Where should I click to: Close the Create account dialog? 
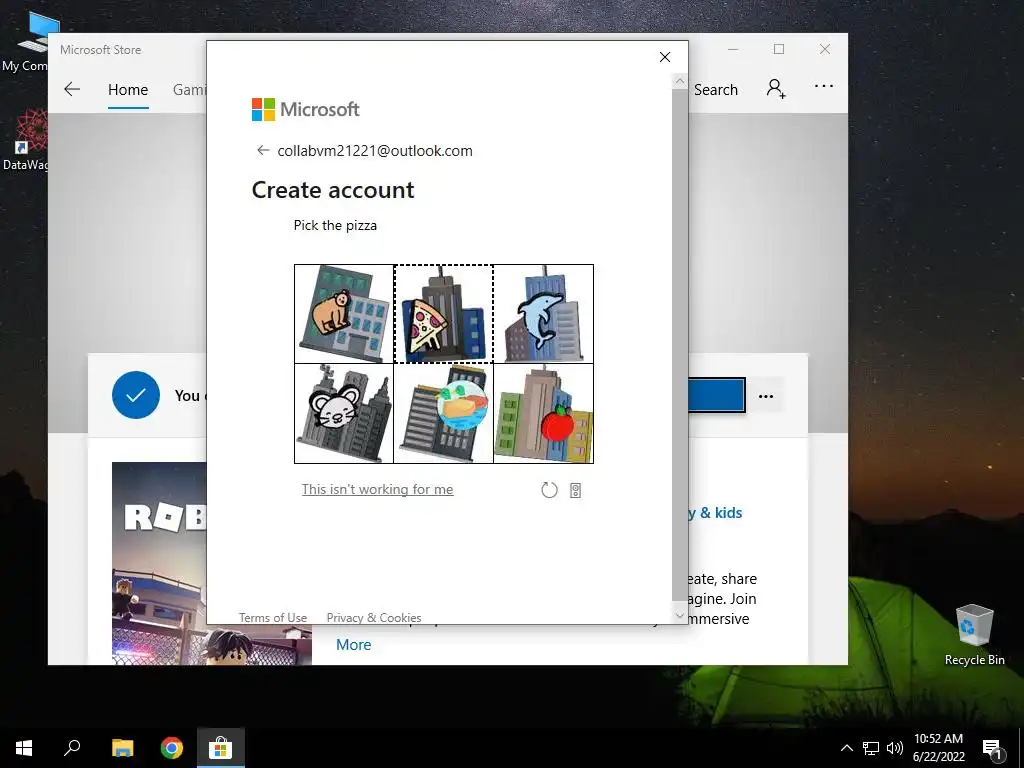(665, 57)
